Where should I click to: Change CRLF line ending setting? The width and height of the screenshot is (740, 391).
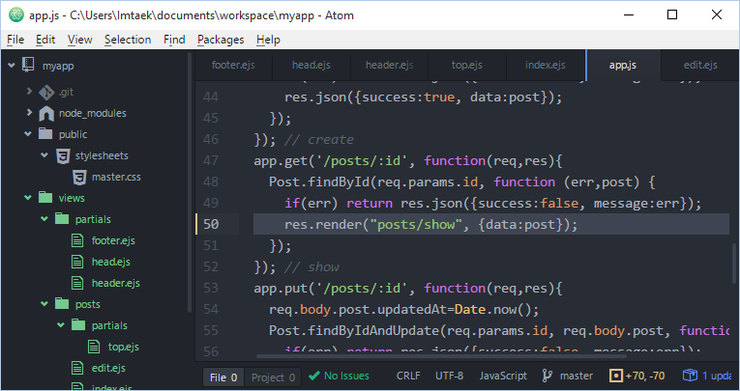(408, 376)
